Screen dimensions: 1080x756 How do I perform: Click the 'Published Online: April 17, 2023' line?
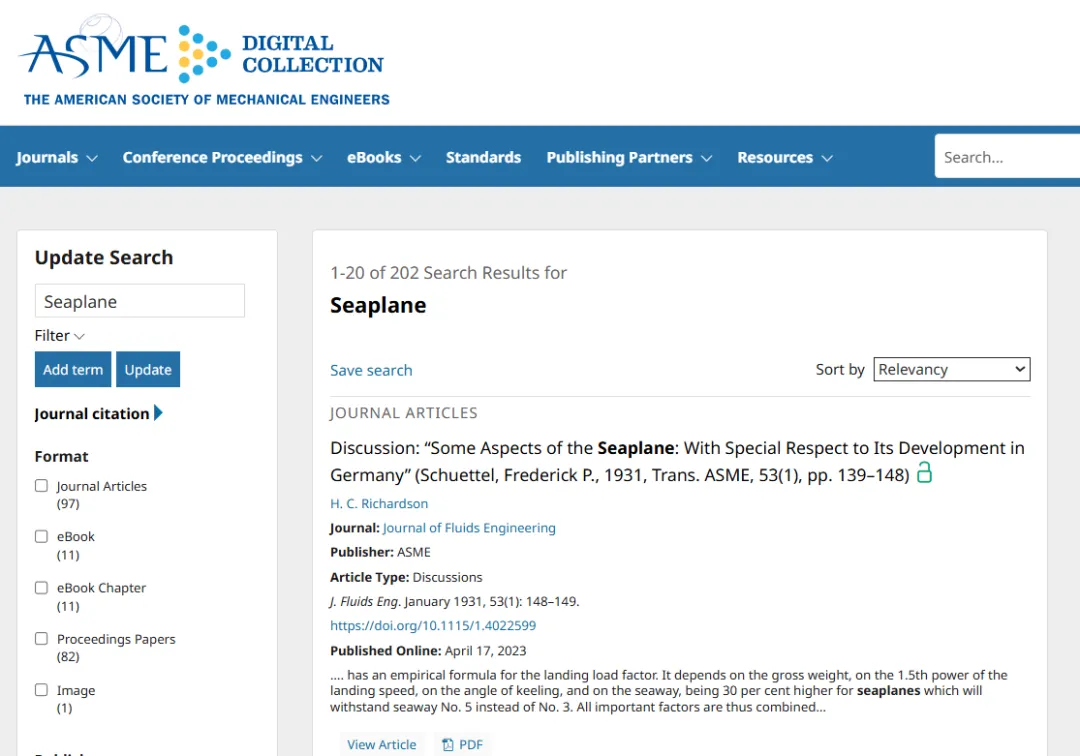[x=428, y=651]
